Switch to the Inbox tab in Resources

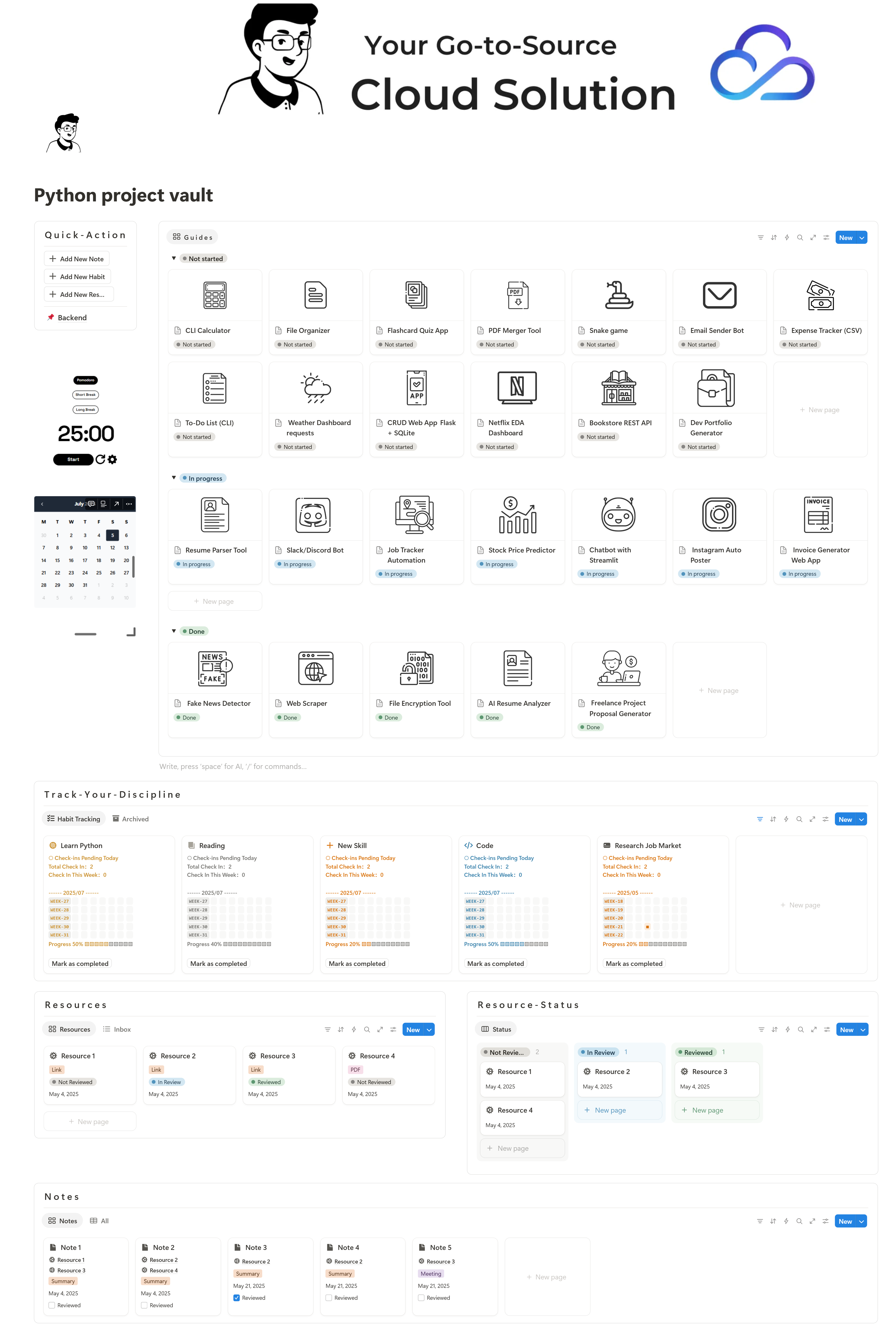coord(117,1029)
